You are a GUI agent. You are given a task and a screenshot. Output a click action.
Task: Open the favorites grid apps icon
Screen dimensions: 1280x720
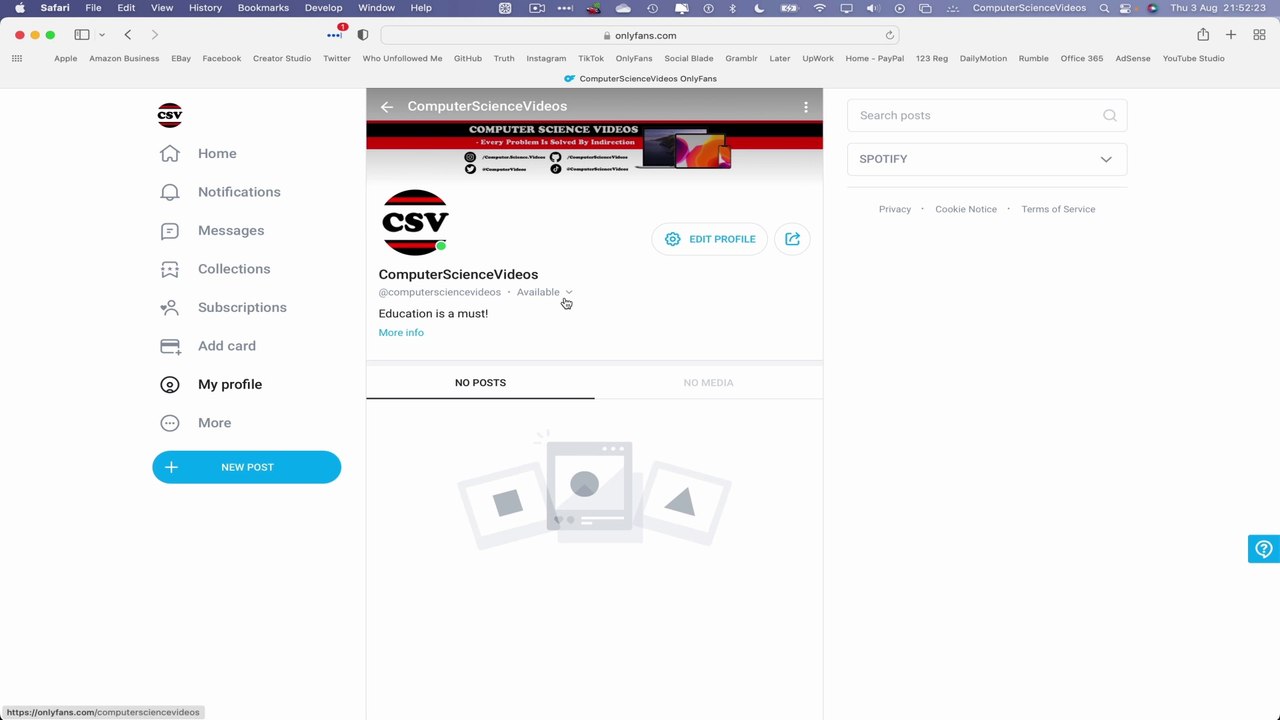pos(17,58)
